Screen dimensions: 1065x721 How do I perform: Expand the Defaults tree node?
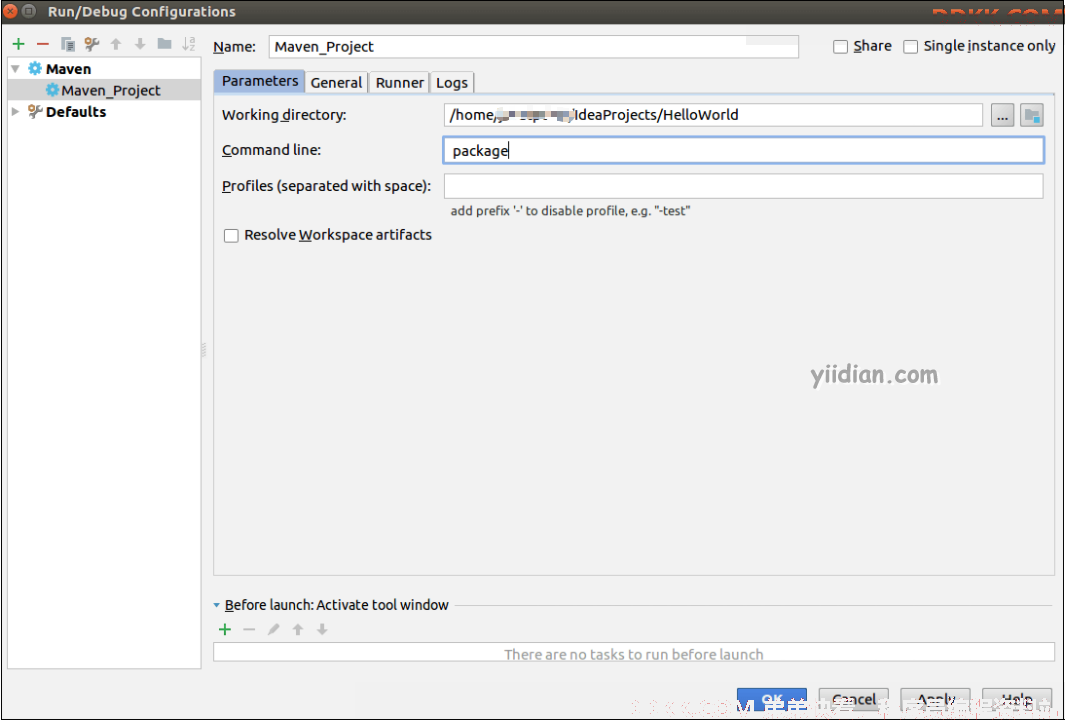pos(16,111)
